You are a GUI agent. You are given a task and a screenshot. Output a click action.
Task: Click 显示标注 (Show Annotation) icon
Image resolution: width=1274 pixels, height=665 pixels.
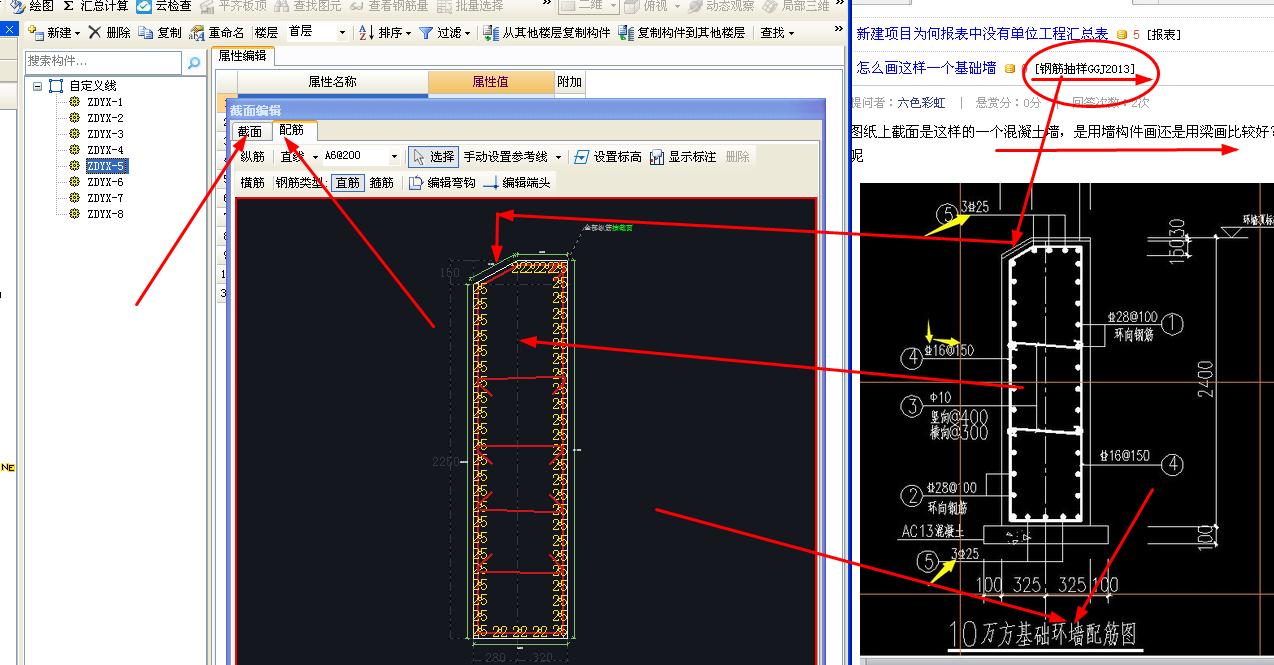657,157
